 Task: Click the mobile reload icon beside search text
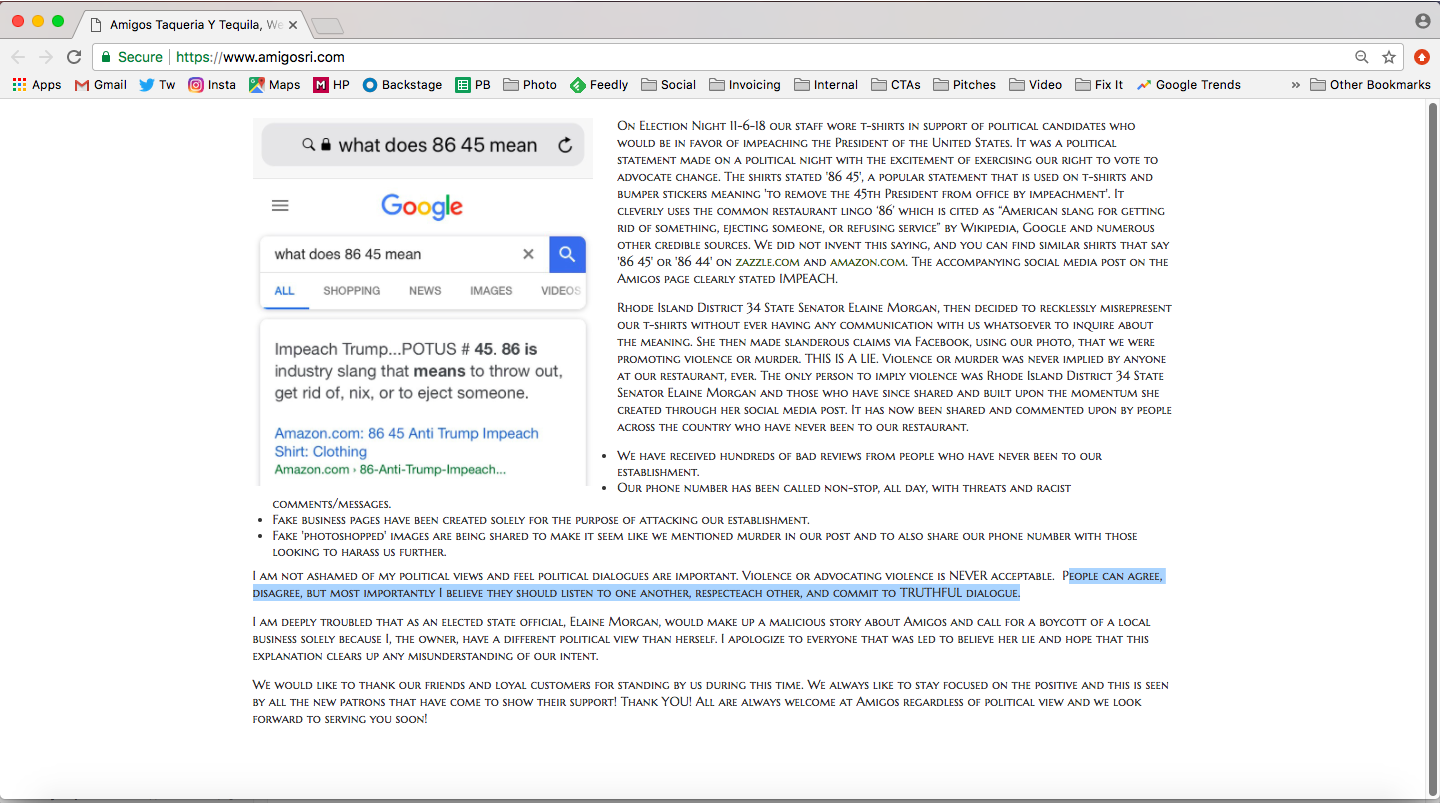point(565,145)
